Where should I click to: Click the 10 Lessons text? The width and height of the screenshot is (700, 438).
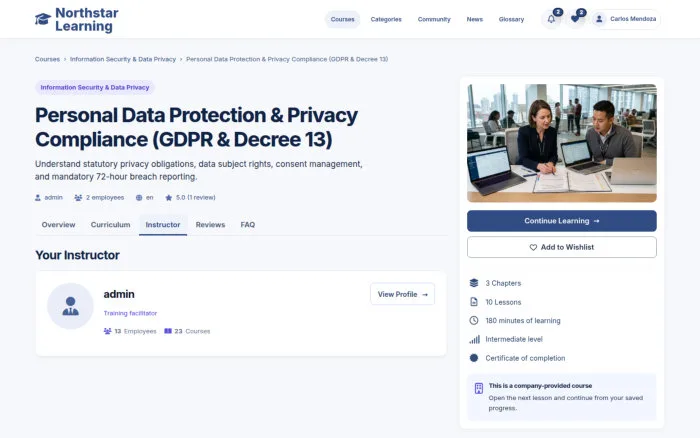503,302
